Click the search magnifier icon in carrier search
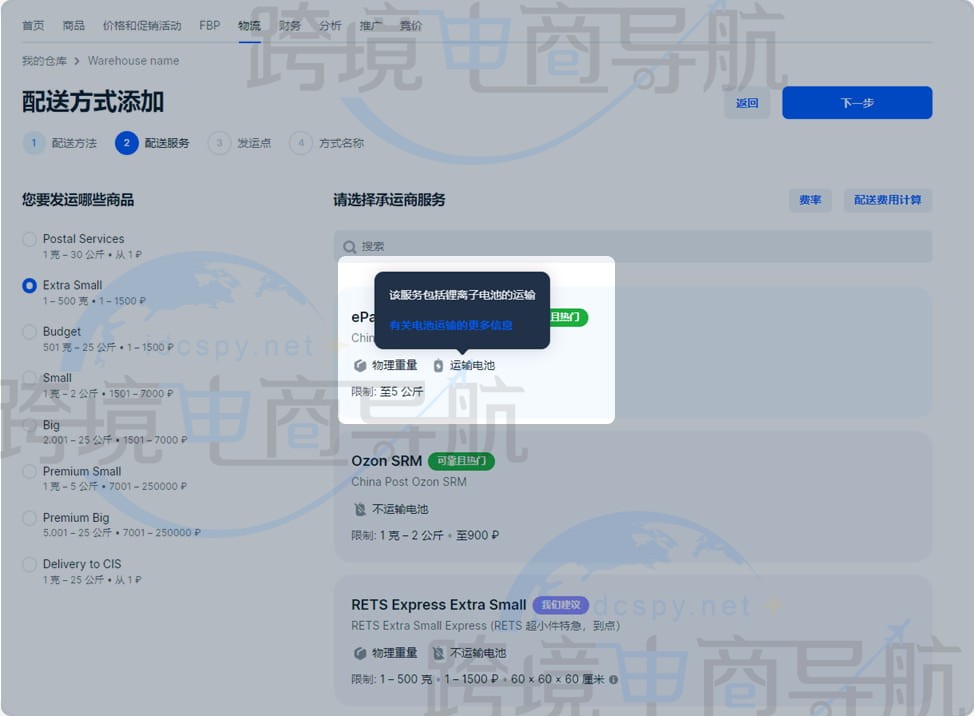The height and width of the screenshot is (716, 974). click(348, 246)
